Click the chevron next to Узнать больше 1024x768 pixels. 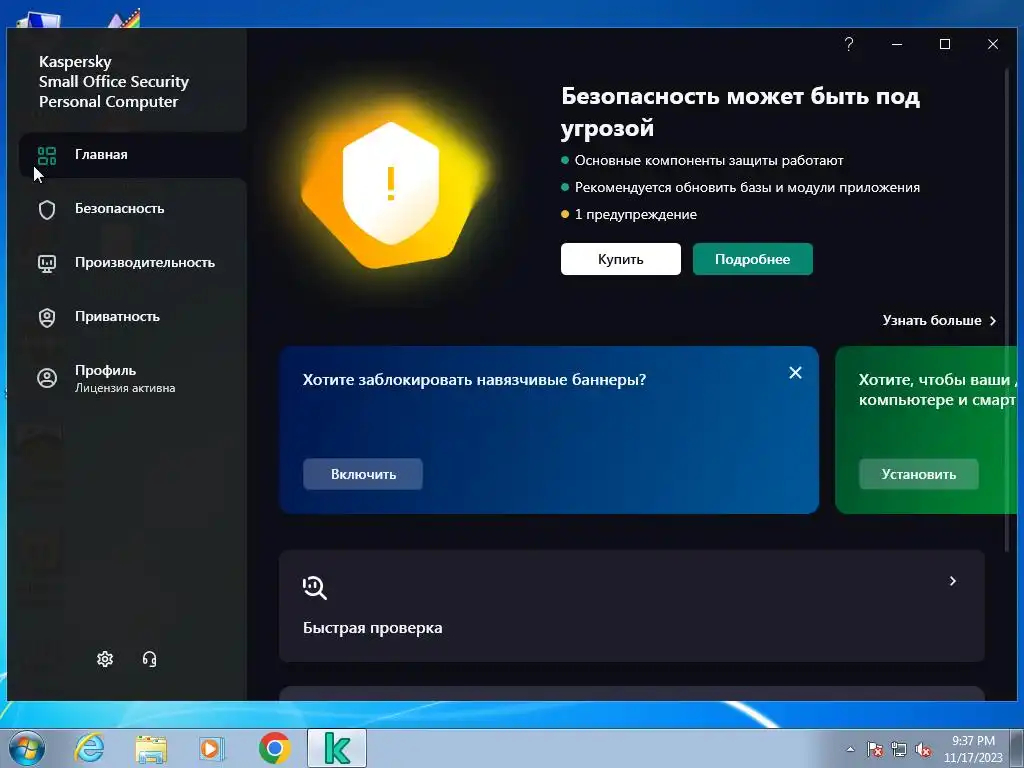tap(993, 321)
